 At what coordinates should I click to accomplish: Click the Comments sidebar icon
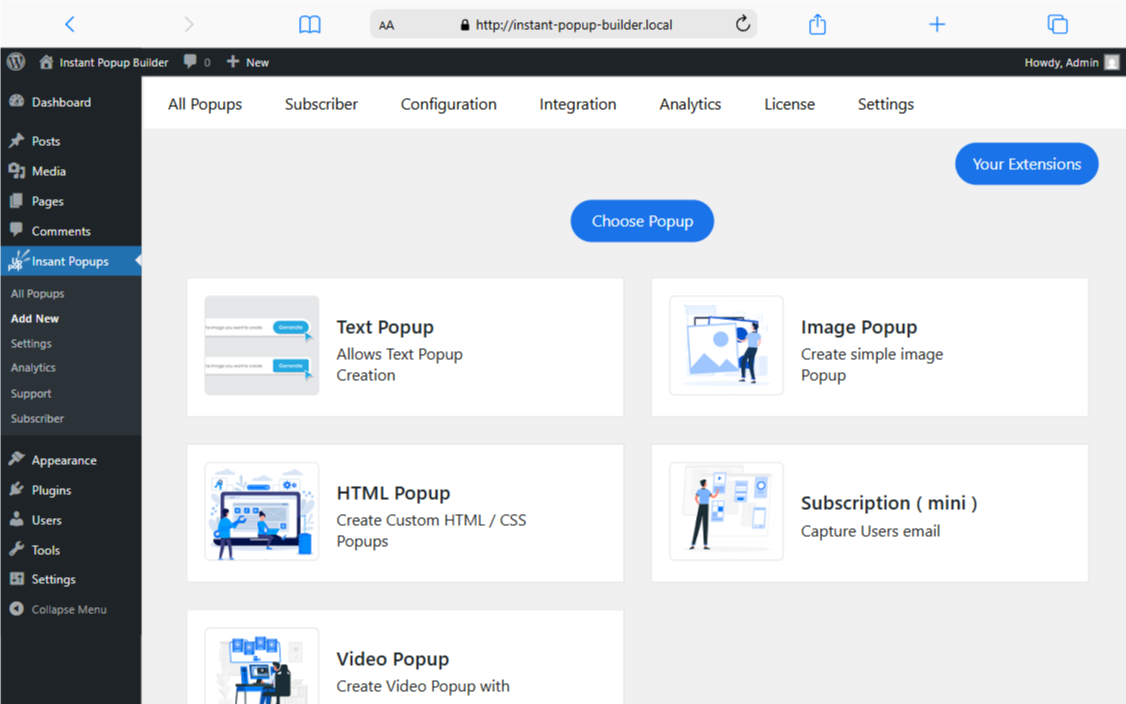pyautogui.click(x=17, y=231)
